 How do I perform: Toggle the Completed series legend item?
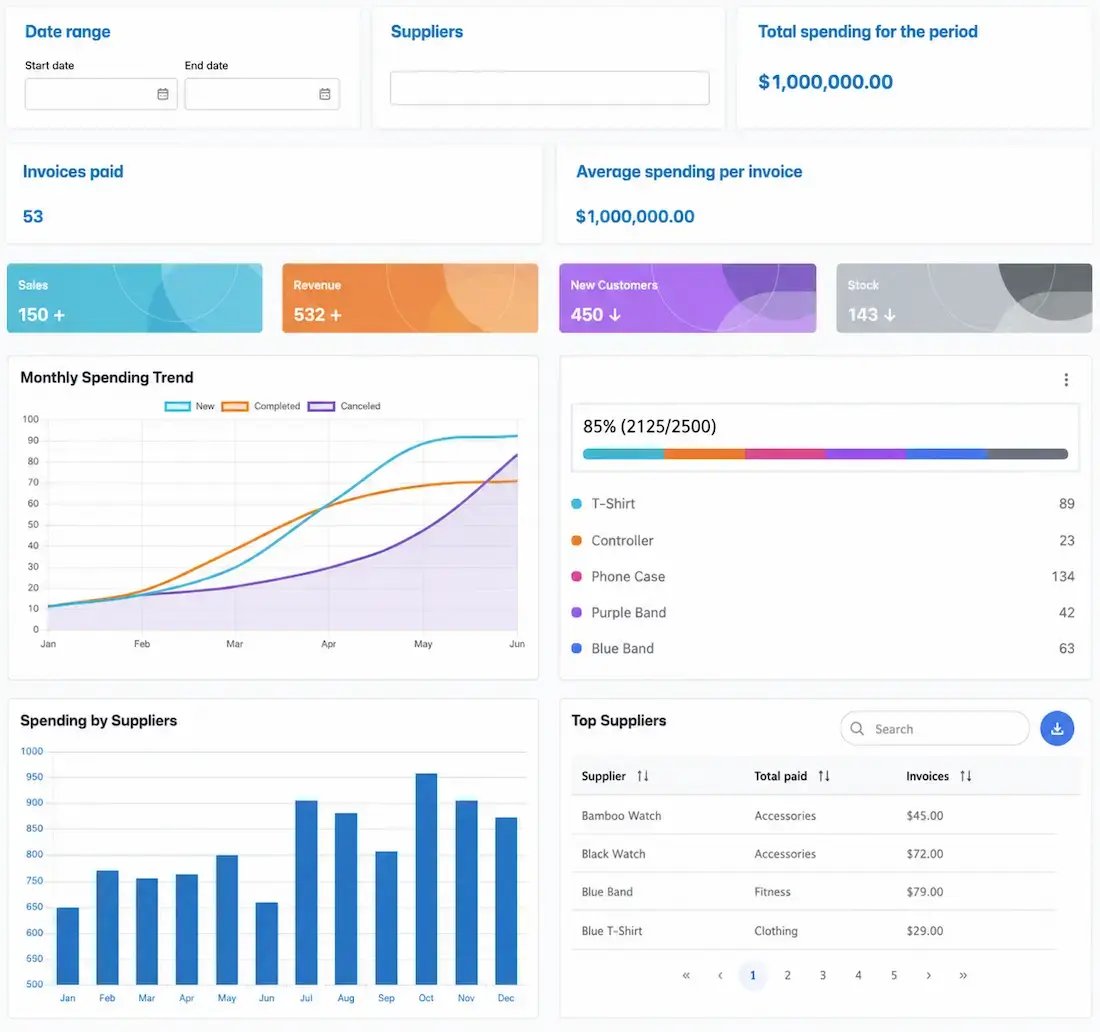260,406
